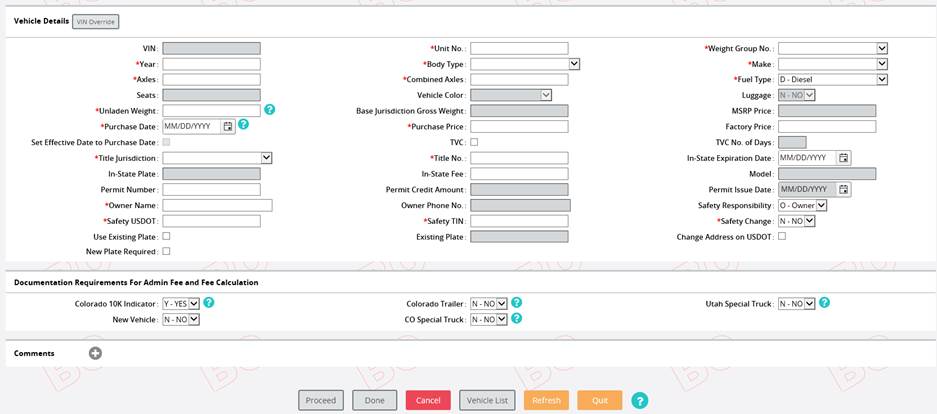Click help icon beside the Quit button
This screenshot has height=414, width=937.
pos(640,400)
